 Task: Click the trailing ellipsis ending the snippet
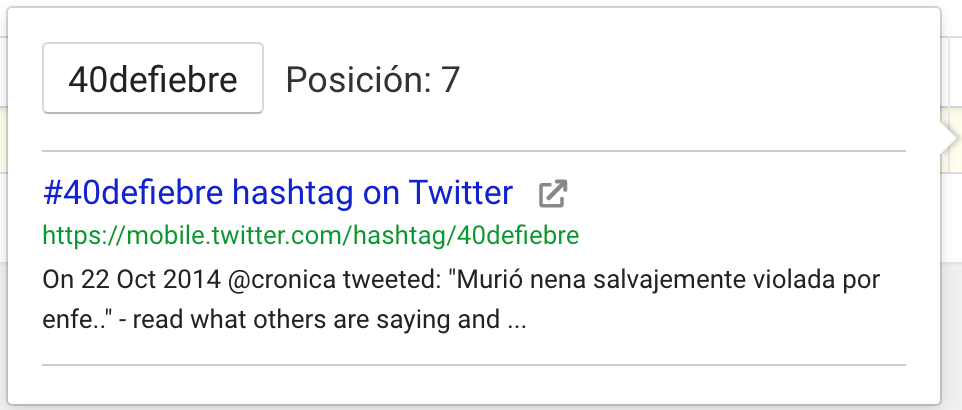click(516, 322)
